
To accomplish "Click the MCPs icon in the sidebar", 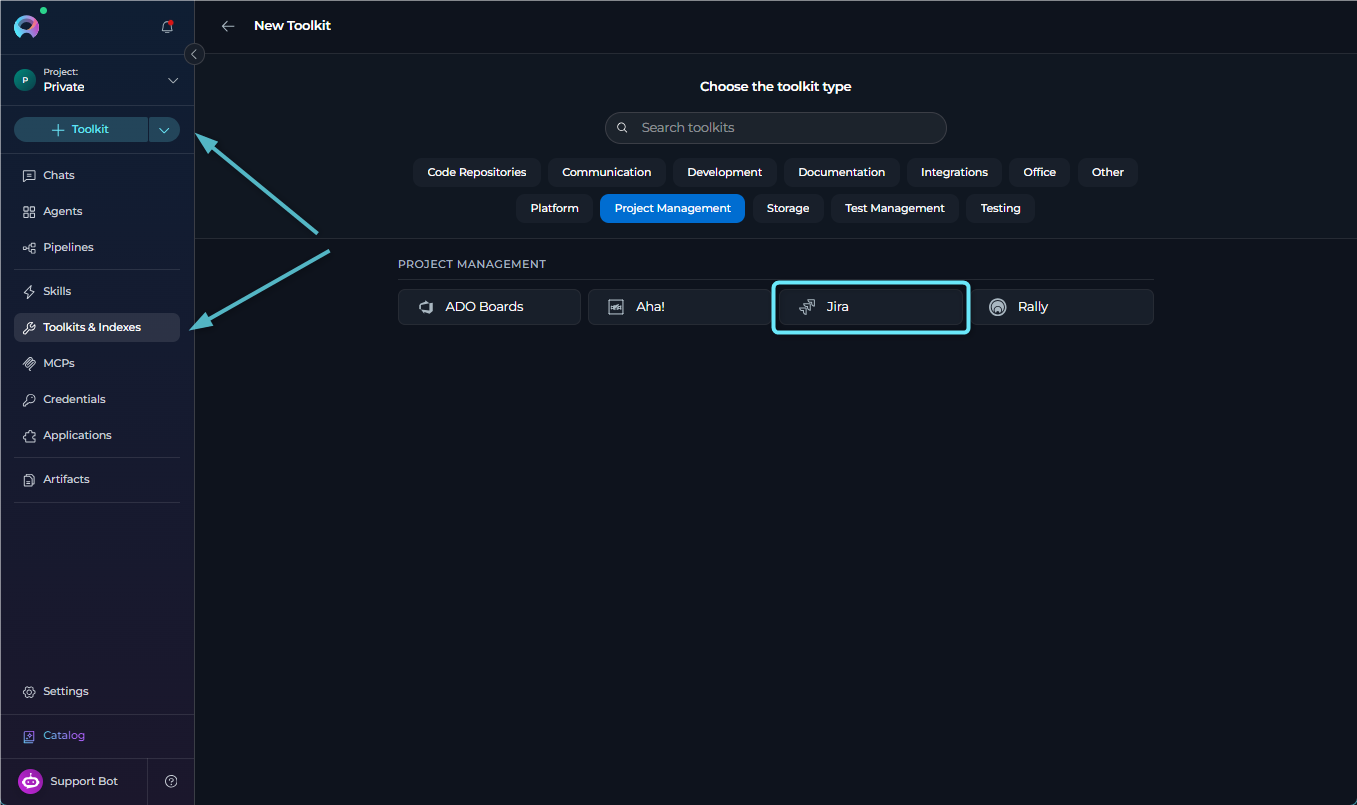I will [29, 364].
